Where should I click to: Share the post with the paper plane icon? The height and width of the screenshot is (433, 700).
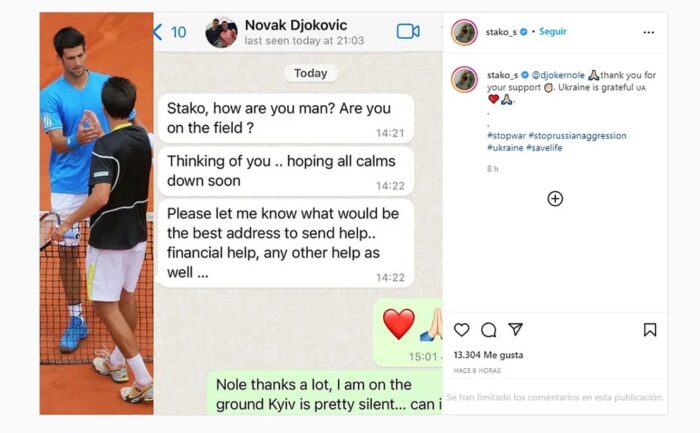[x=515, y=329]
